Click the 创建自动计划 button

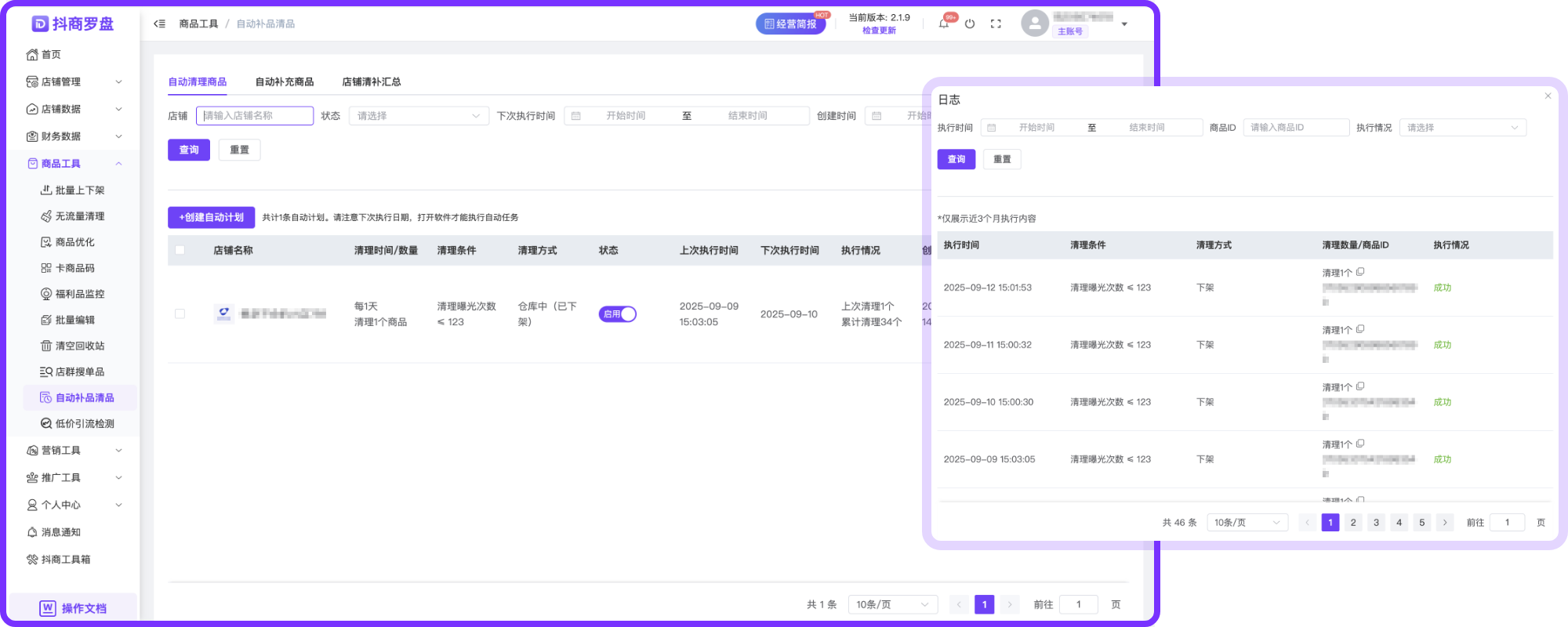(212, 218)
